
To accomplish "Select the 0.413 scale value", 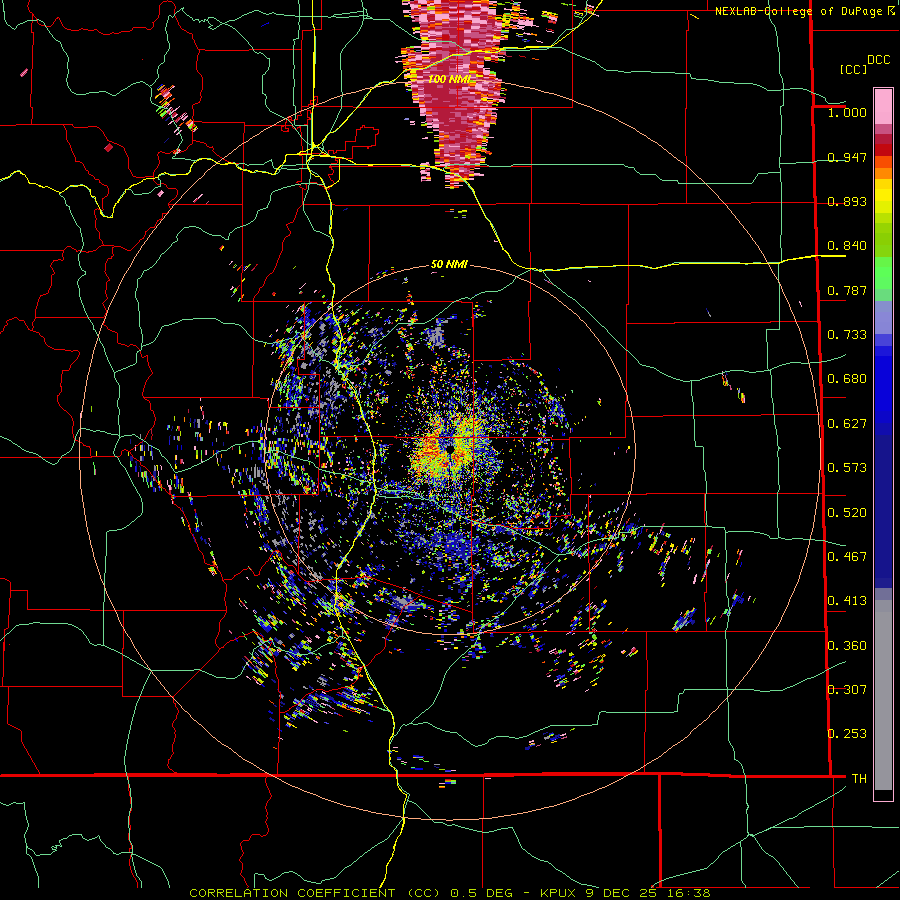I will (847, 601).
